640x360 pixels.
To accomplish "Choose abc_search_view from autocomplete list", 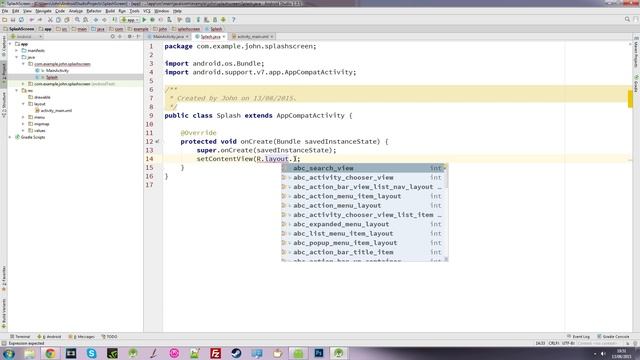I will click(x=363, y=168).
